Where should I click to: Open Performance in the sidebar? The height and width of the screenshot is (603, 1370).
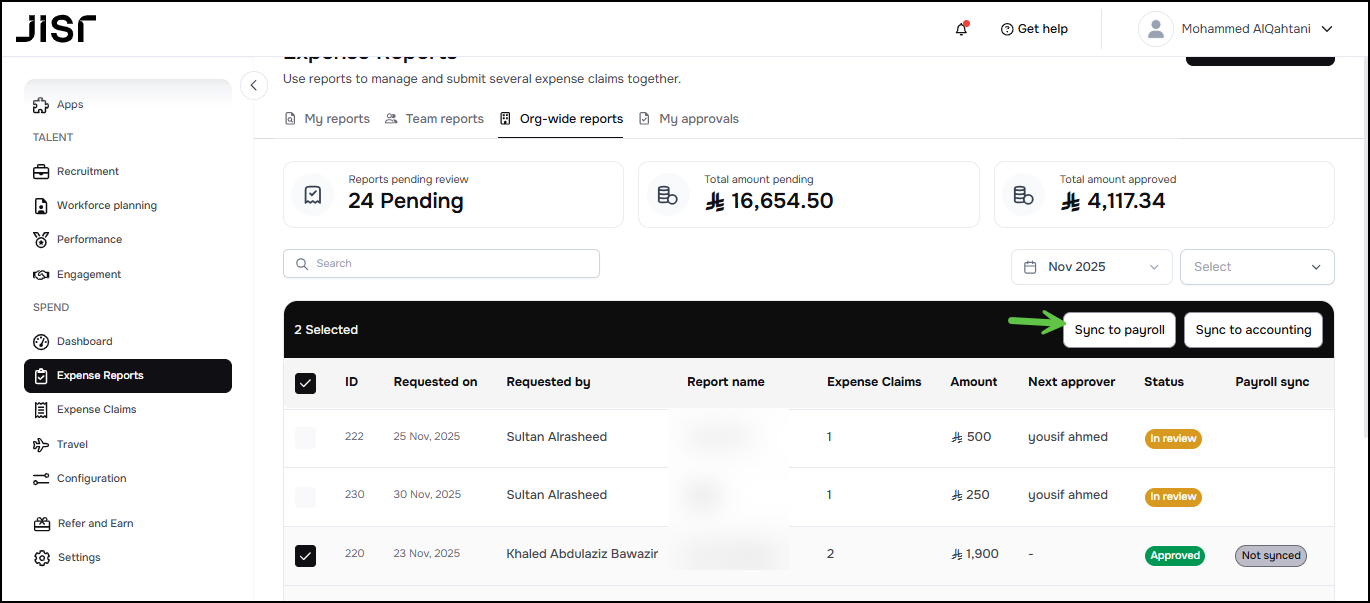(x=89, y=239)
